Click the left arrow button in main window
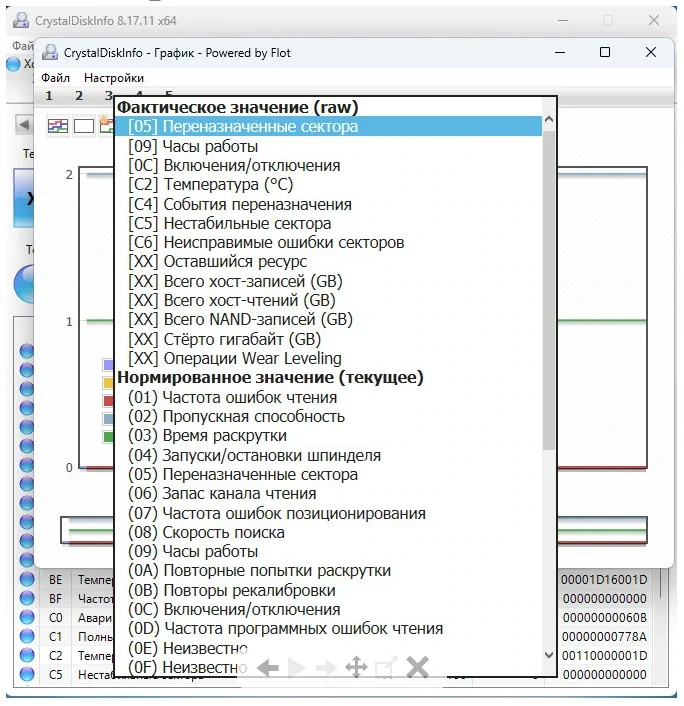This screenshot has width=684, height=706. pos(24,124)
